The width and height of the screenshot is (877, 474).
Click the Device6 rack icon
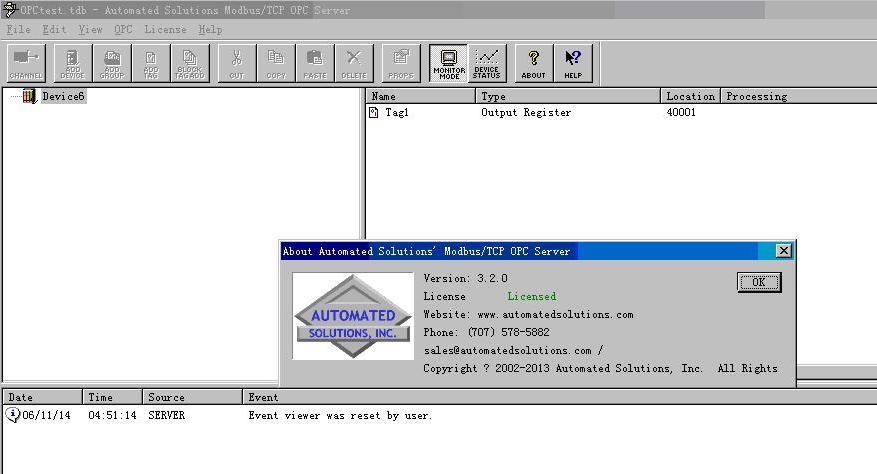29,96
